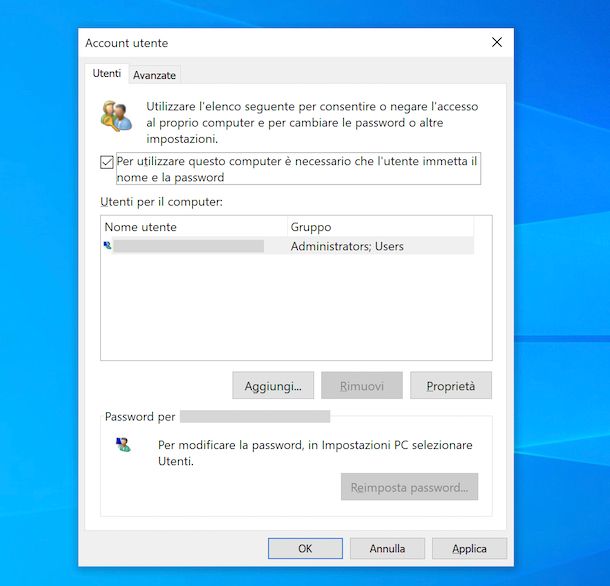The height and width of the screenshot is (586, 610).
Task: Click the two-users key icon at top
Action: 116,116
